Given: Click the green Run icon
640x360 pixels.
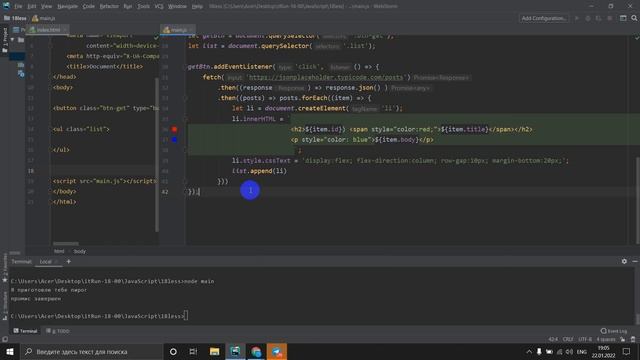Looking at the screenshot, I should click(x=577, y=18).
